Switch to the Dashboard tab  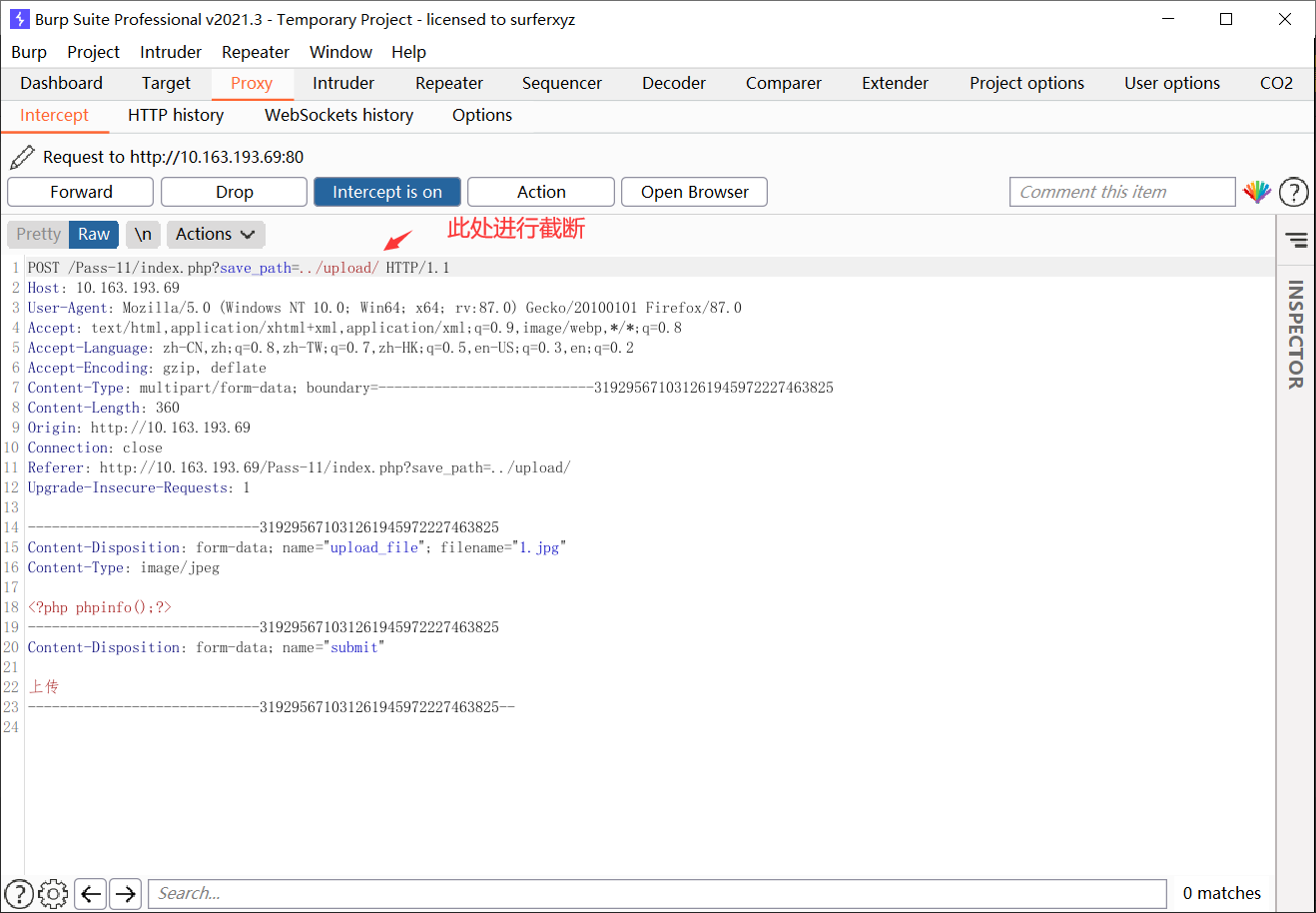(61, 83)
